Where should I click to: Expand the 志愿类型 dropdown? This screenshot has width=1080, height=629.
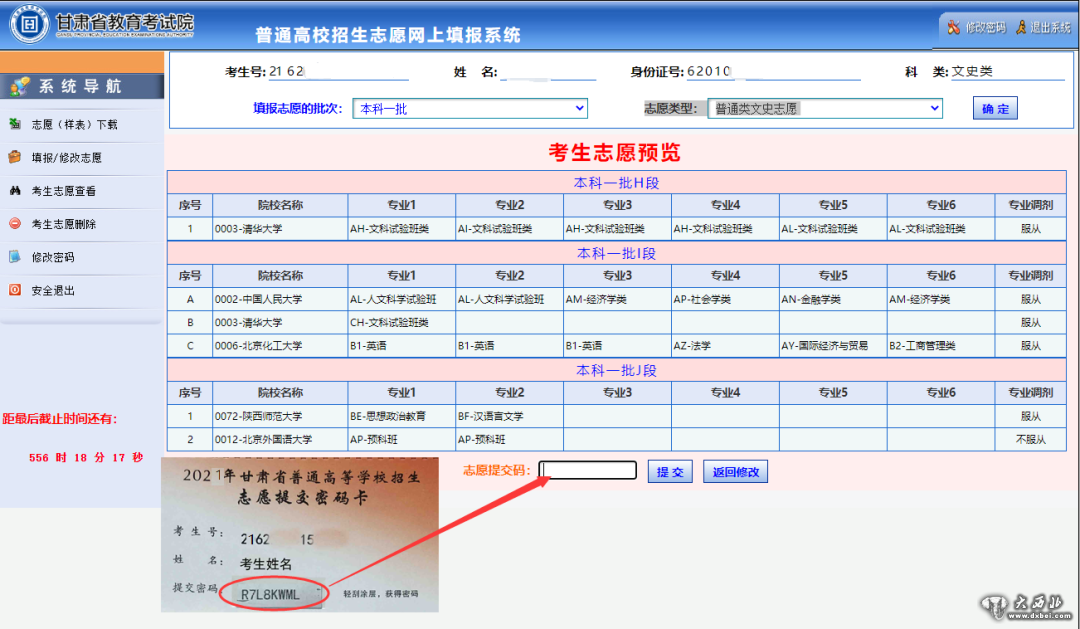click(824, 108)
